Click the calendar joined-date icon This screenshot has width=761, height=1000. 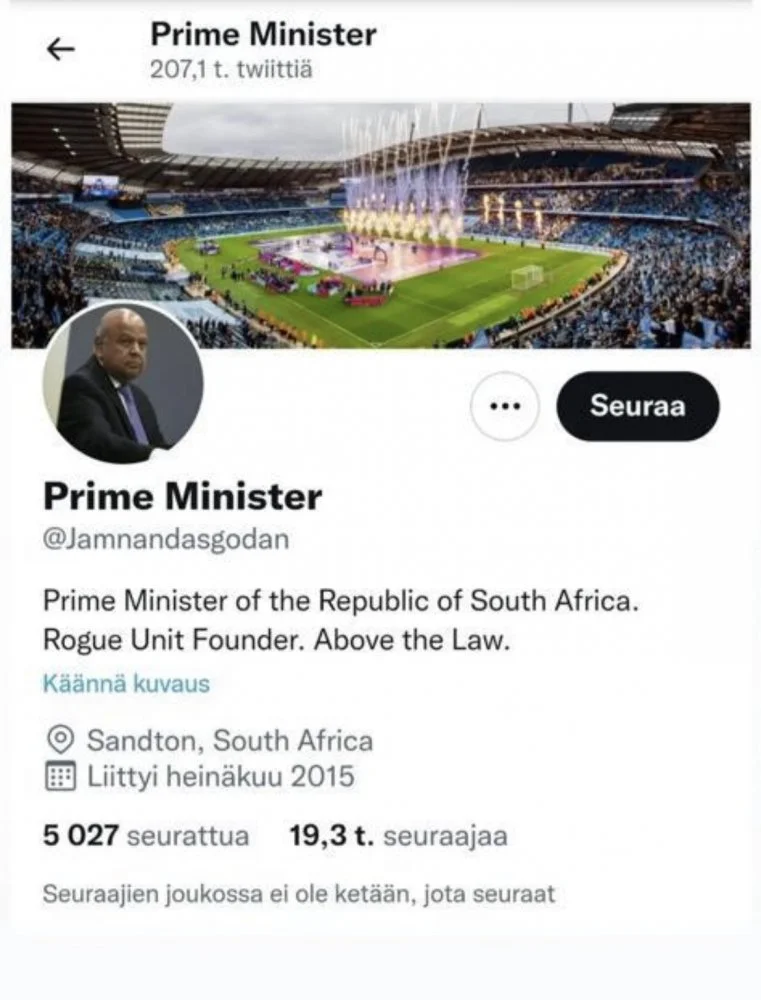click(x=61, y=777)
